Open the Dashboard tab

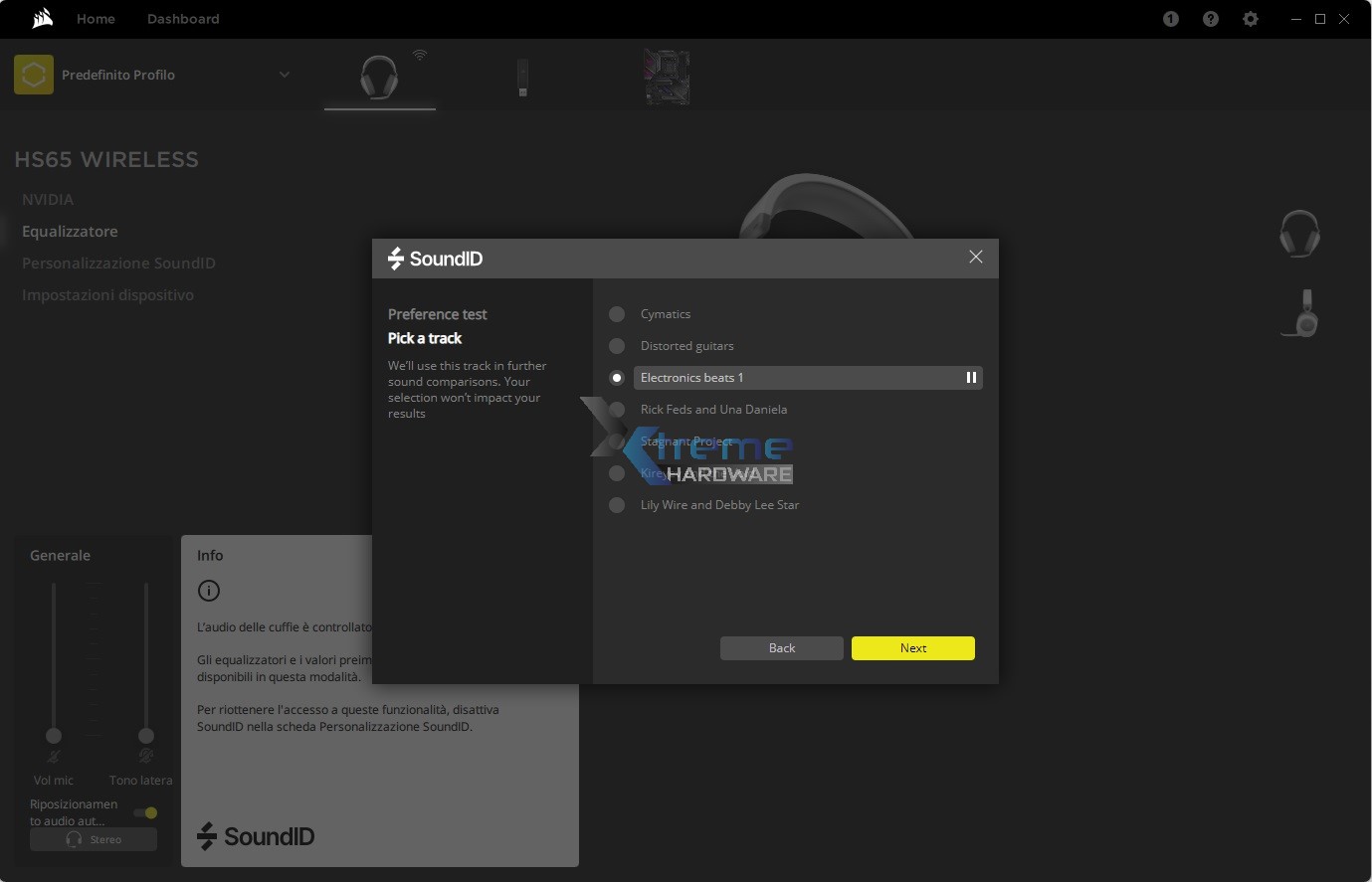pos(183,19)
